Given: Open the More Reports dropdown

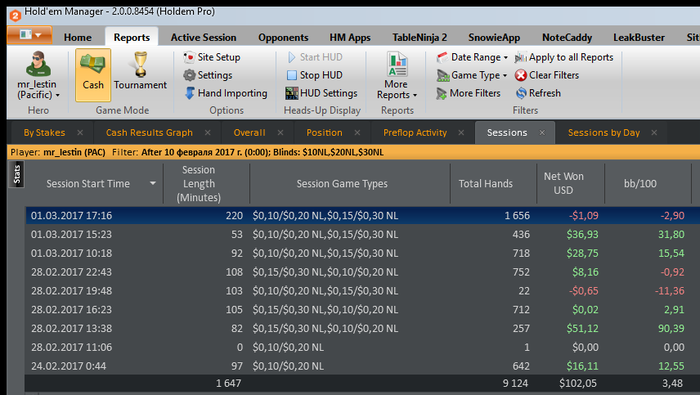Looking at the screenshot, I should (397, 76).
